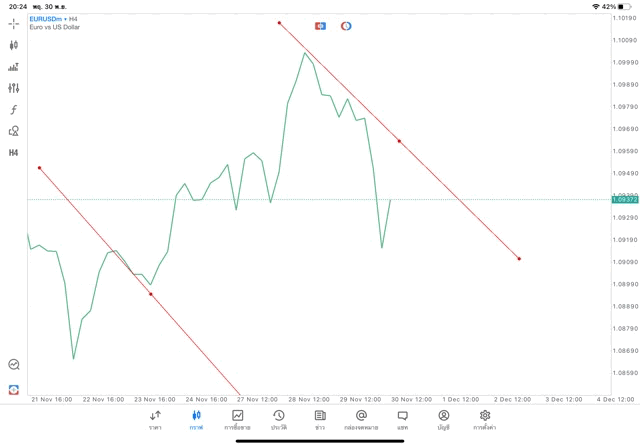The width and height of the screenshot is (640, 447).
Task: Tap the chart search icon at lower left
Action: click(14, 365)
